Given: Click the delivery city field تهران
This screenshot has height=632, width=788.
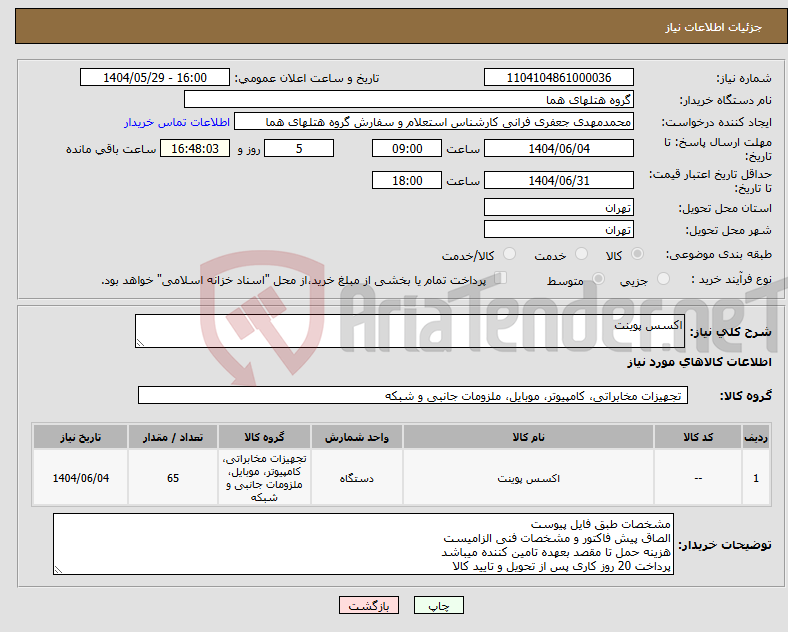Looking at the screenshot, I should coord(558,229).
